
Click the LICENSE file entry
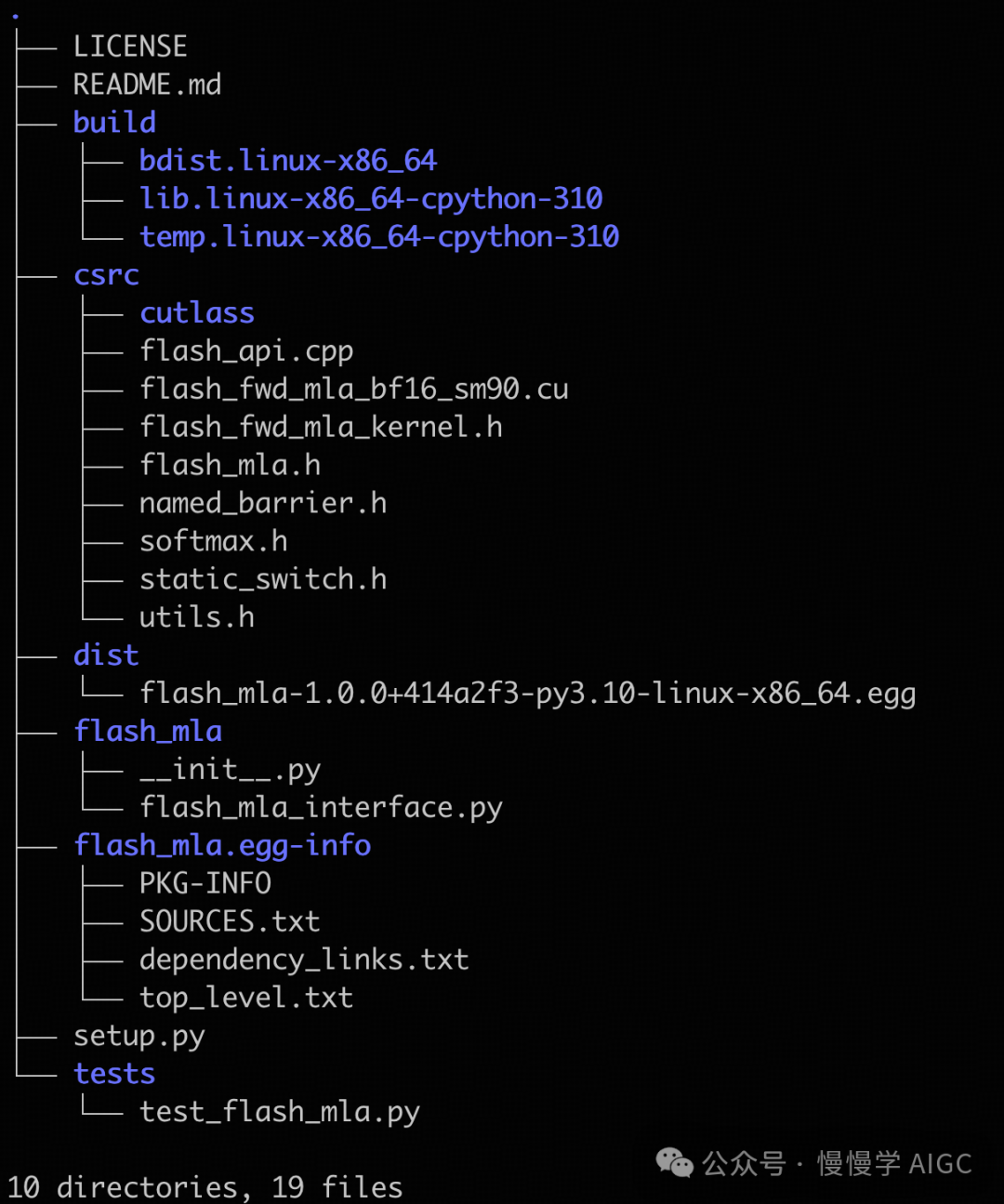click(x=130, y=46)
